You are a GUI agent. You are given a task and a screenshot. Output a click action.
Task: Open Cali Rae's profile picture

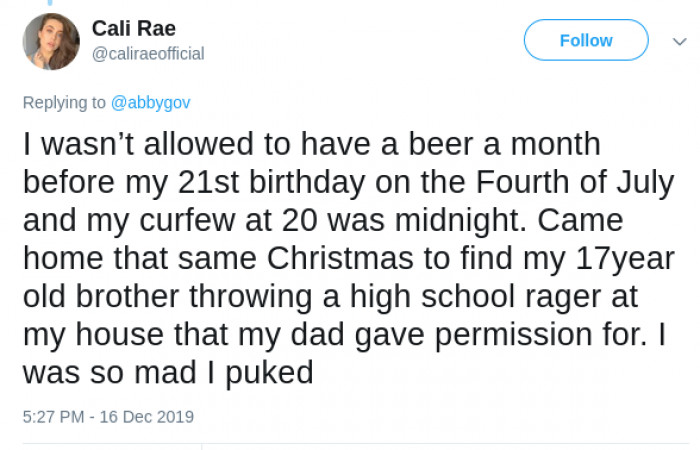pos(51,42)
